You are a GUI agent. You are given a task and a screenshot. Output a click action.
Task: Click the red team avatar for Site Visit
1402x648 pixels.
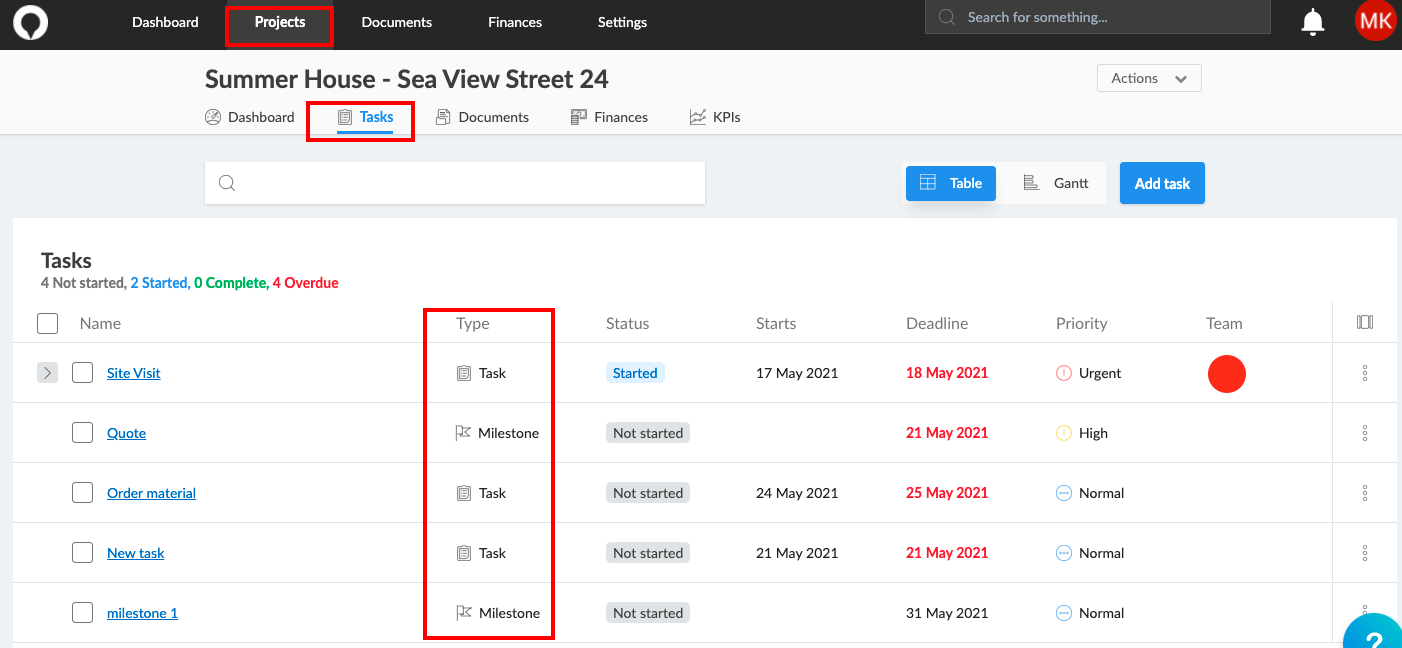tap(1227, 373)
